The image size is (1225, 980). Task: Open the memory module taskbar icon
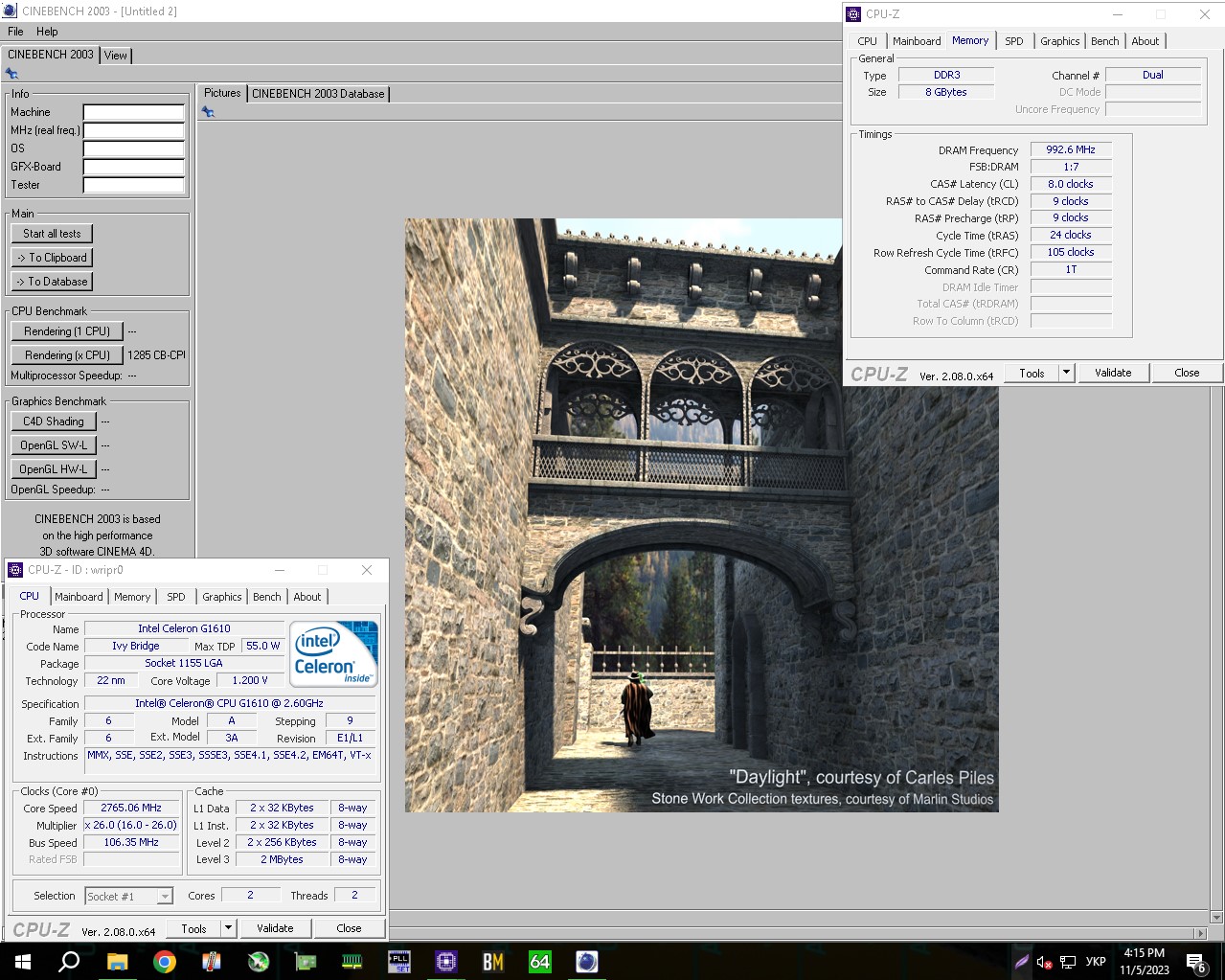point(352,961)
